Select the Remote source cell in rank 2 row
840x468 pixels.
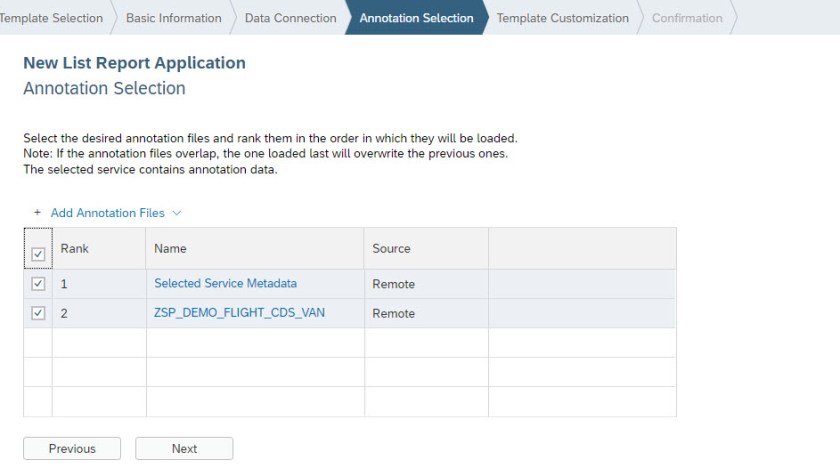(x=393, y=313)
